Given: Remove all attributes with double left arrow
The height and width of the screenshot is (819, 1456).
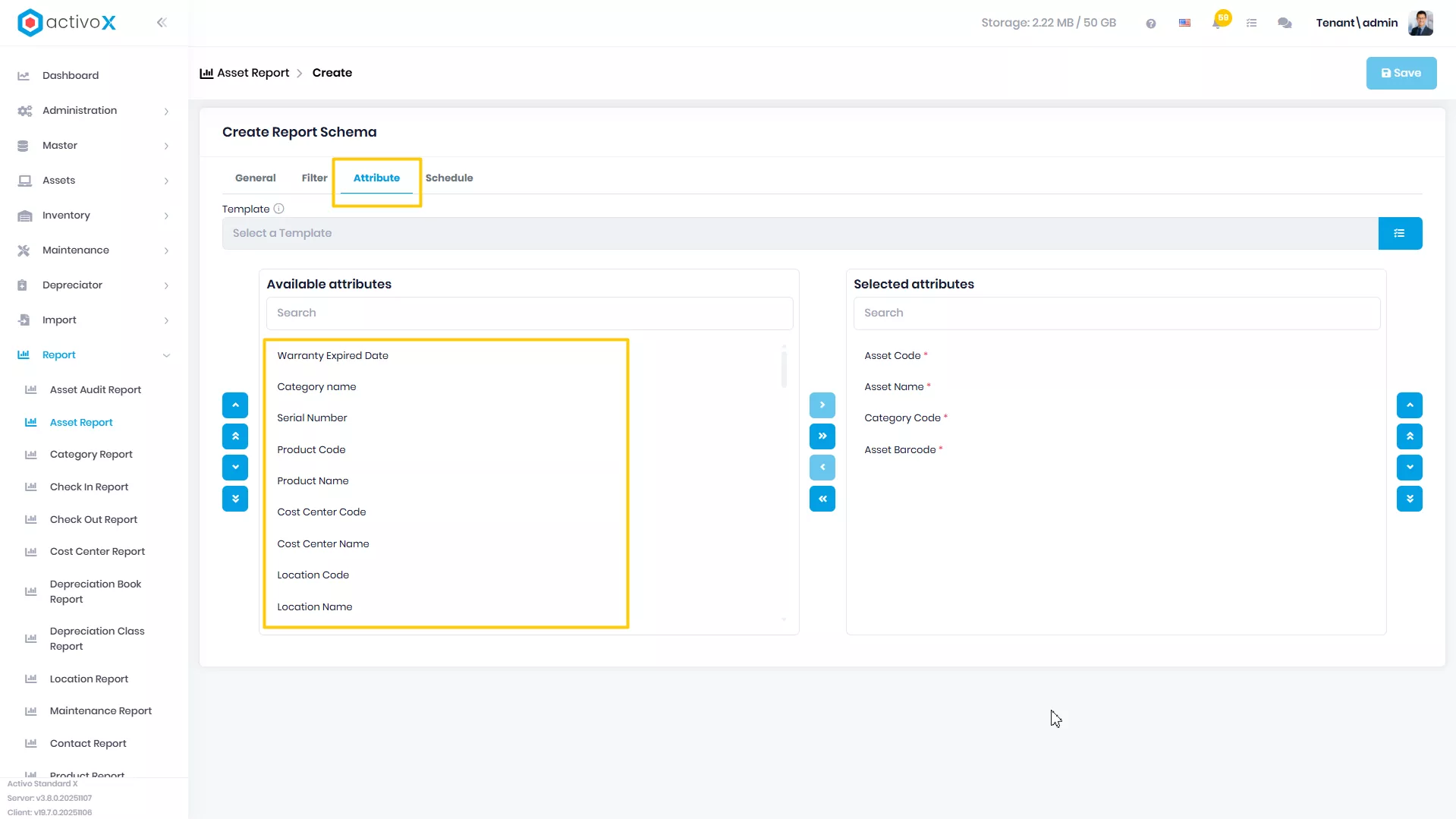Looking at the screenshot, I should pyautogui.click(x=822, y=499).
